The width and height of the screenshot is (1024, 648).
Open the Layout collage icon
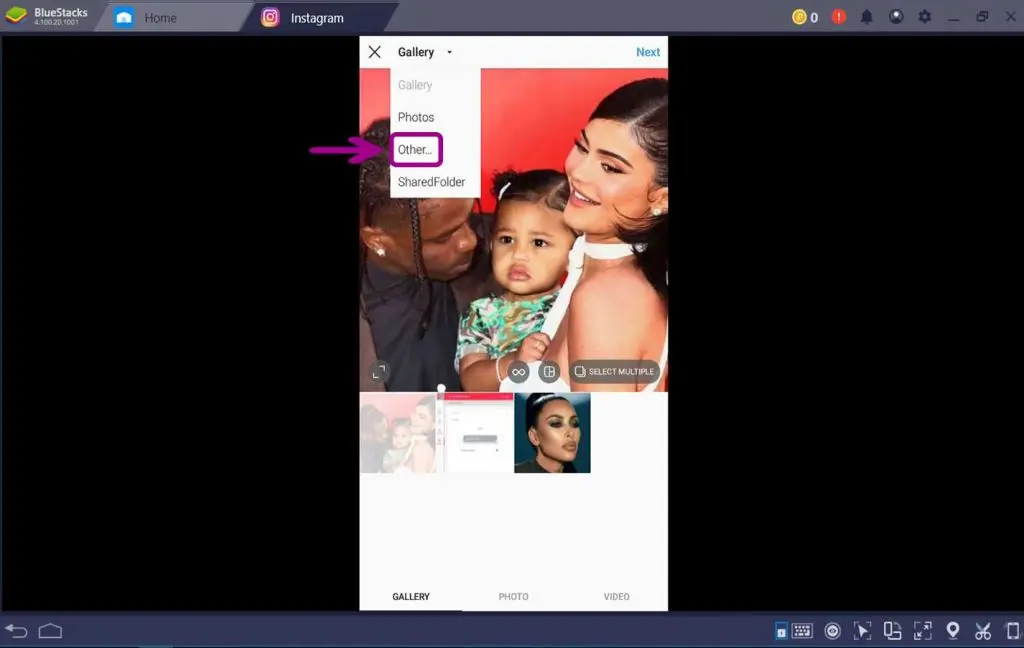(548, 372)
